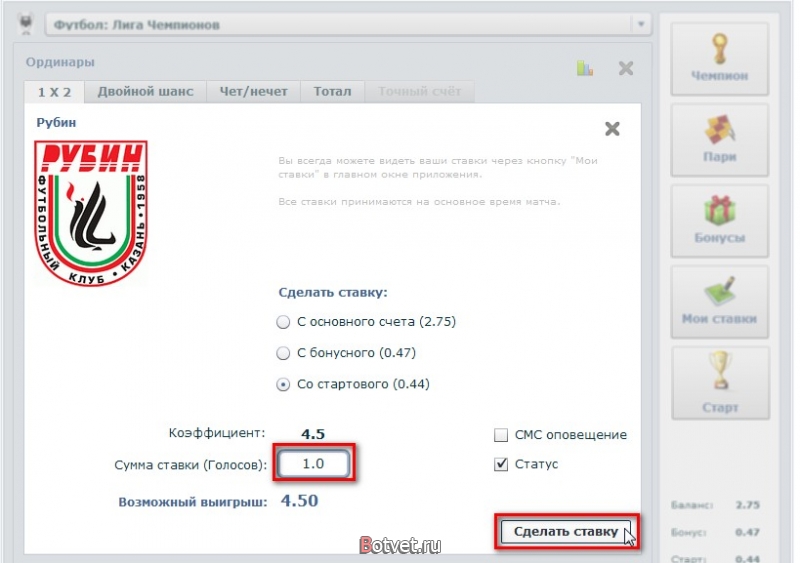Click the Ординары panel title

[x=60, y=62]
